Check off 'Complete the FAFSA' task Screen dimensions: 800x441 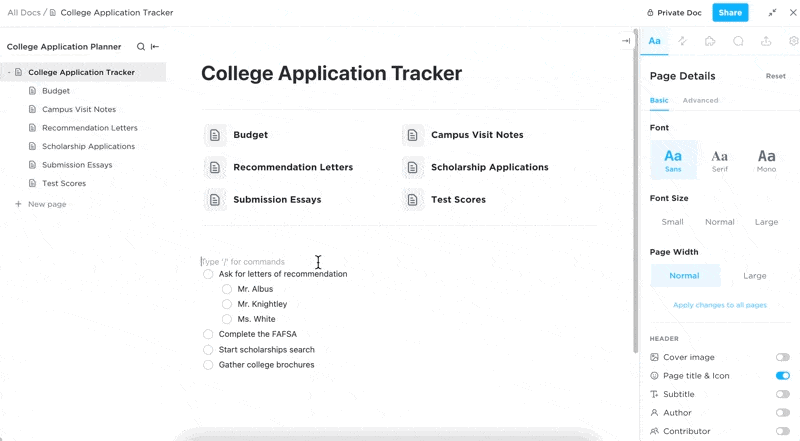coord(208,334)
